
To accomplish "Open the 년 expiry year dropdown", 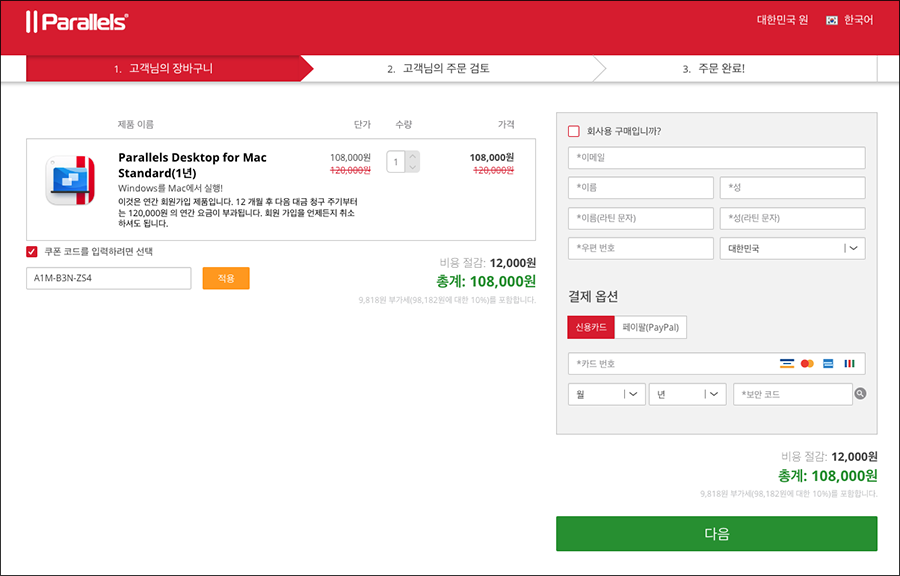I will click(687, 394).
